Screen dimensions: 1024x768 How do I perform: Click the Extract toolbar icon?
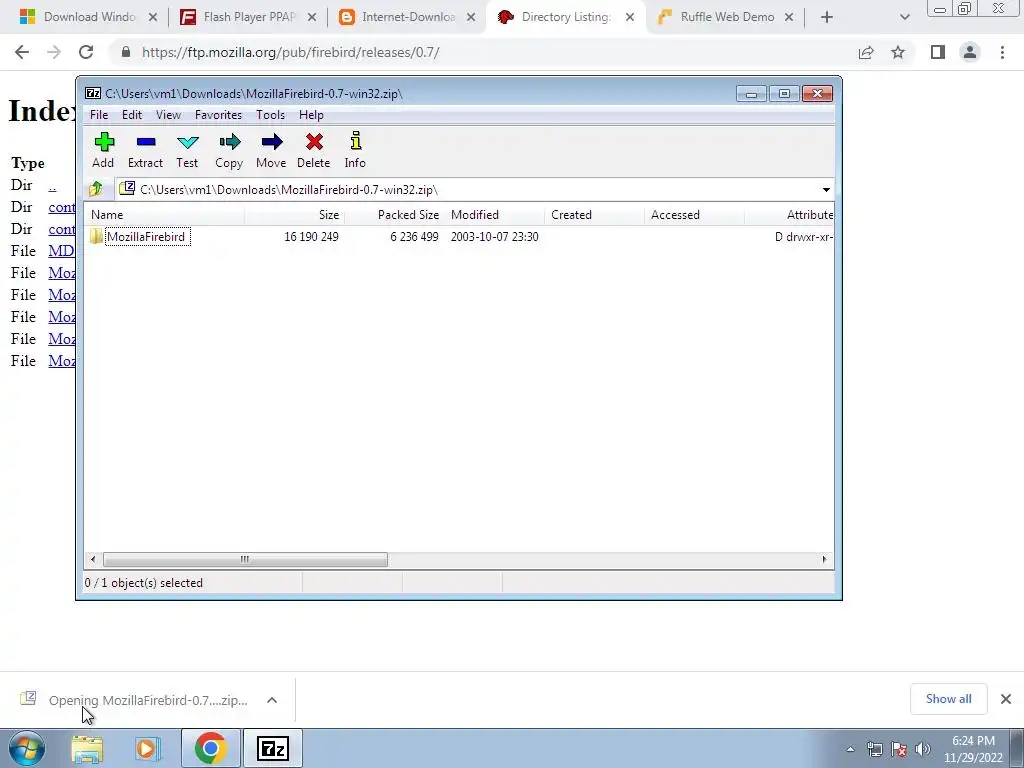(x=145, y=150)
